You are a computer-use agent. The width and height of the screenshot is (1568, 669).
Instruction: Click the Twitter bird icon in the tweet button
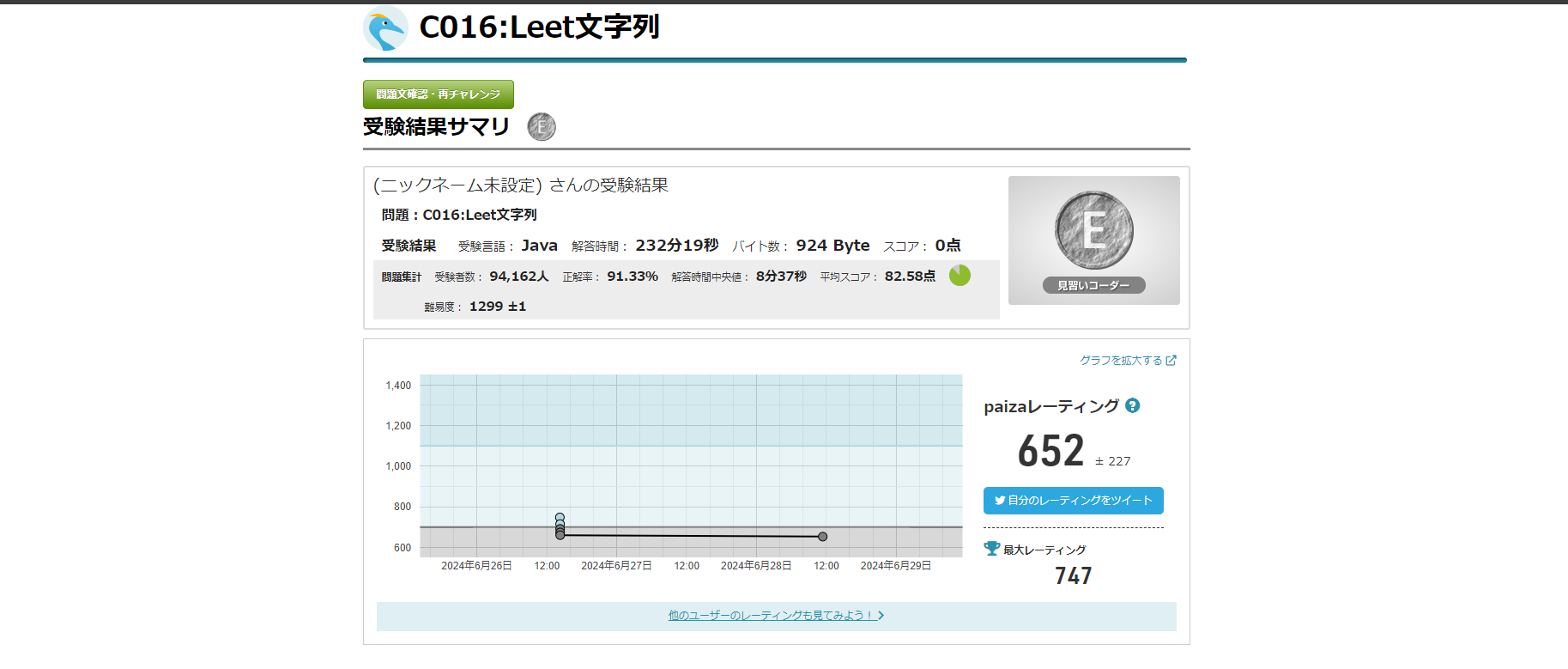1000,501
